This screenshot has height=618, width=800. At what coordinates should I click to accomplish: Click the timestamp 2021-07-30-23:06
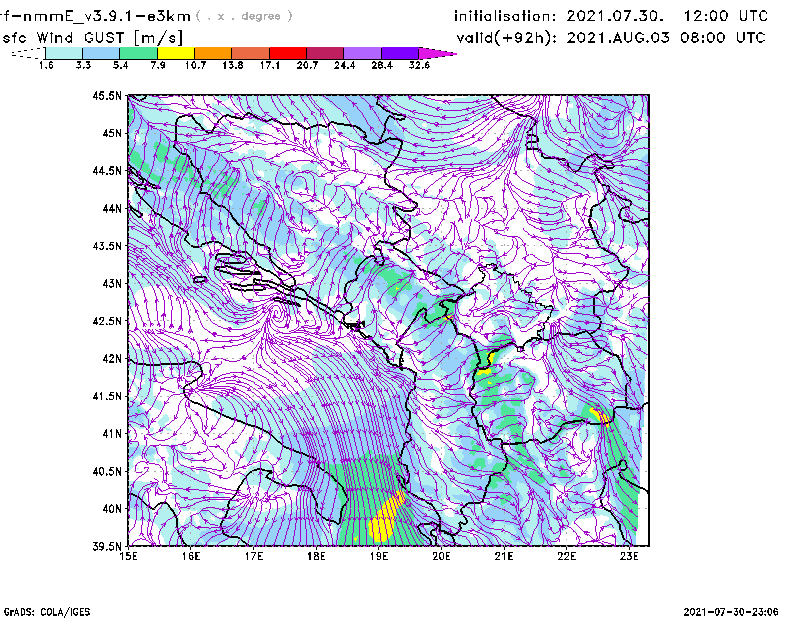(x=731, y=612)
